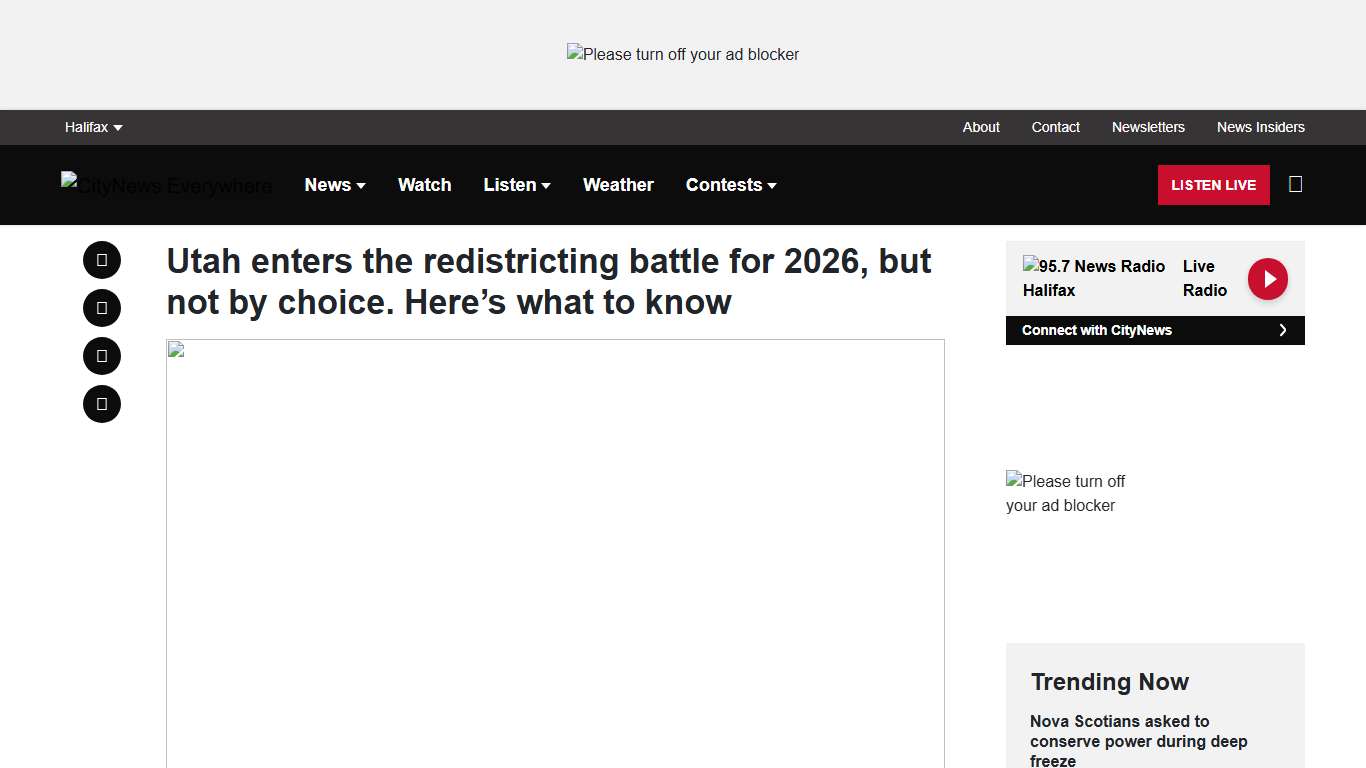This screenshot has width=1366, height=768.
Task: Open the Weather page from navigation
Action: tap(618, 185)
